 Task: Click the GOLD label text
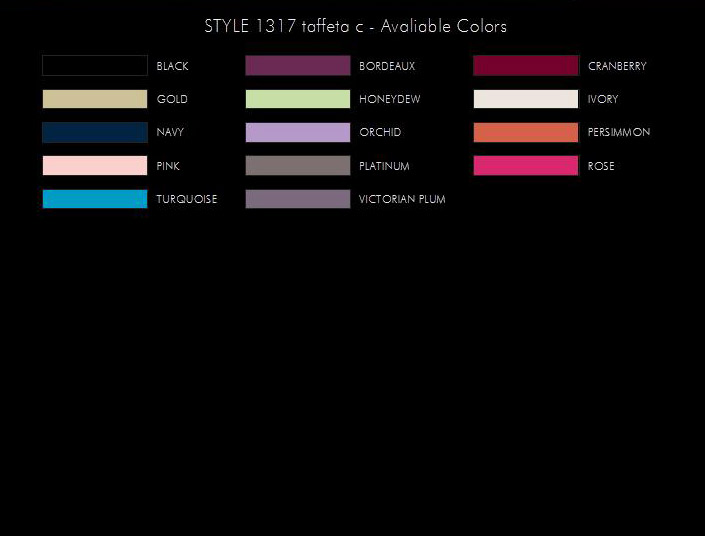point(172,99)
